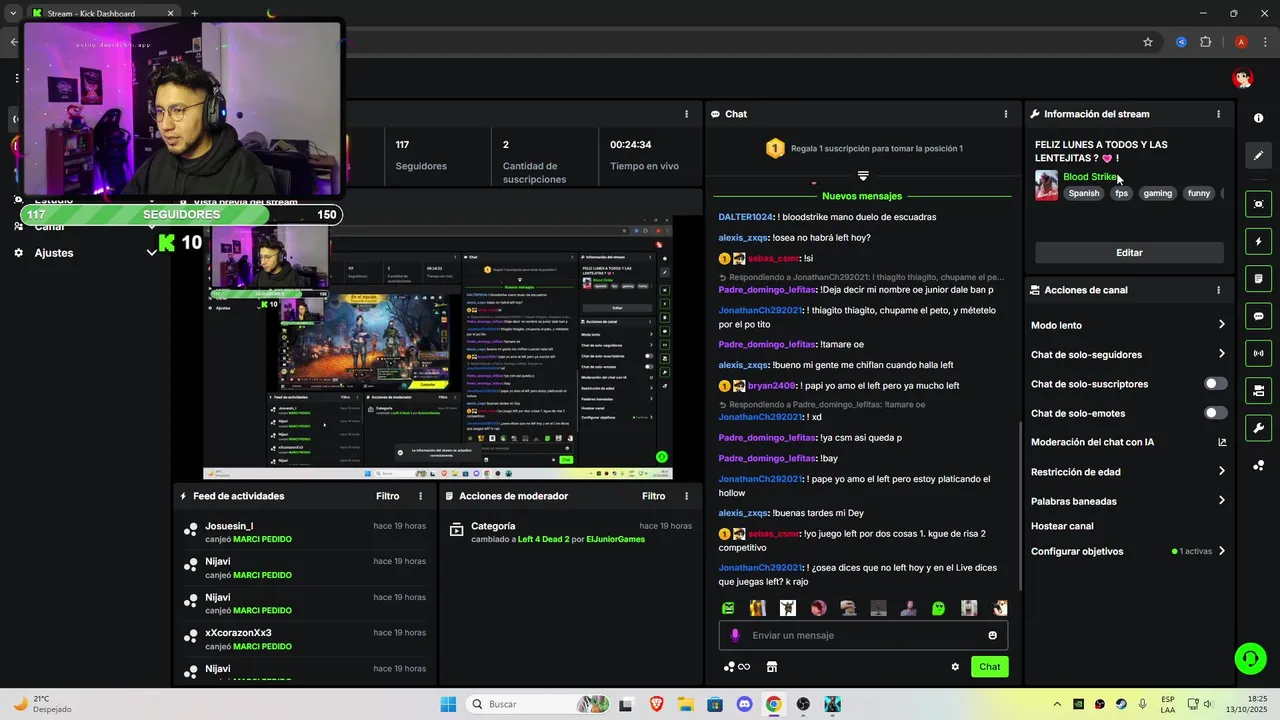Open Filtro in Feed de actividades

(387, 496)
